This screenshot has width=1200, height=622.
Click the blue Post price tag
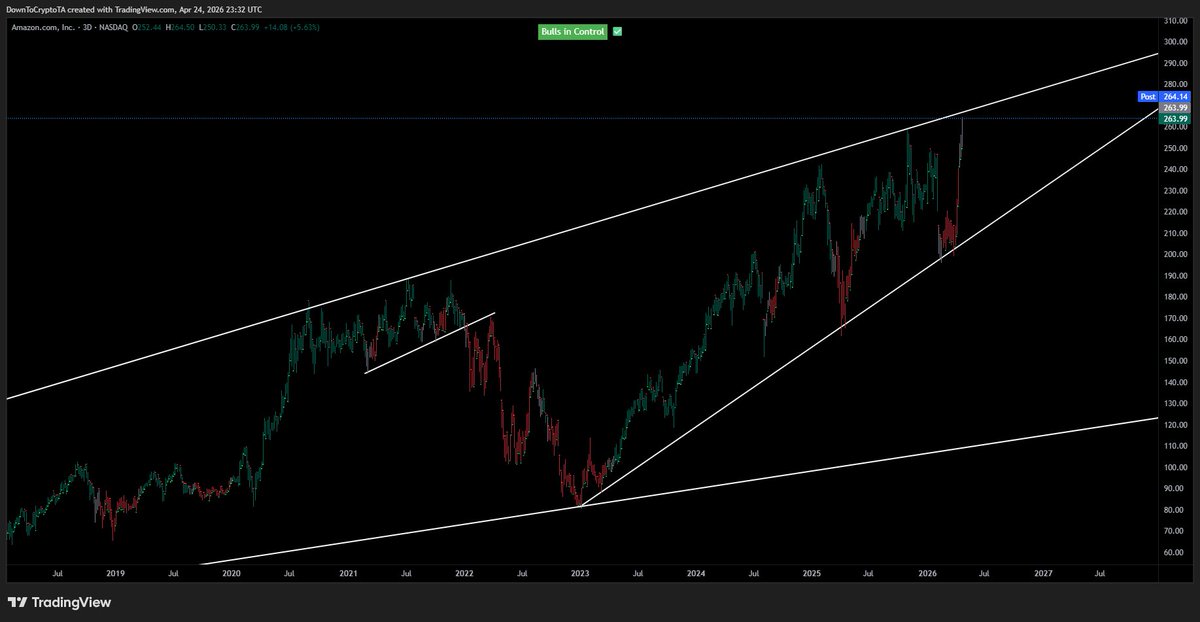pyautogui.click(x=1148, y=97)
